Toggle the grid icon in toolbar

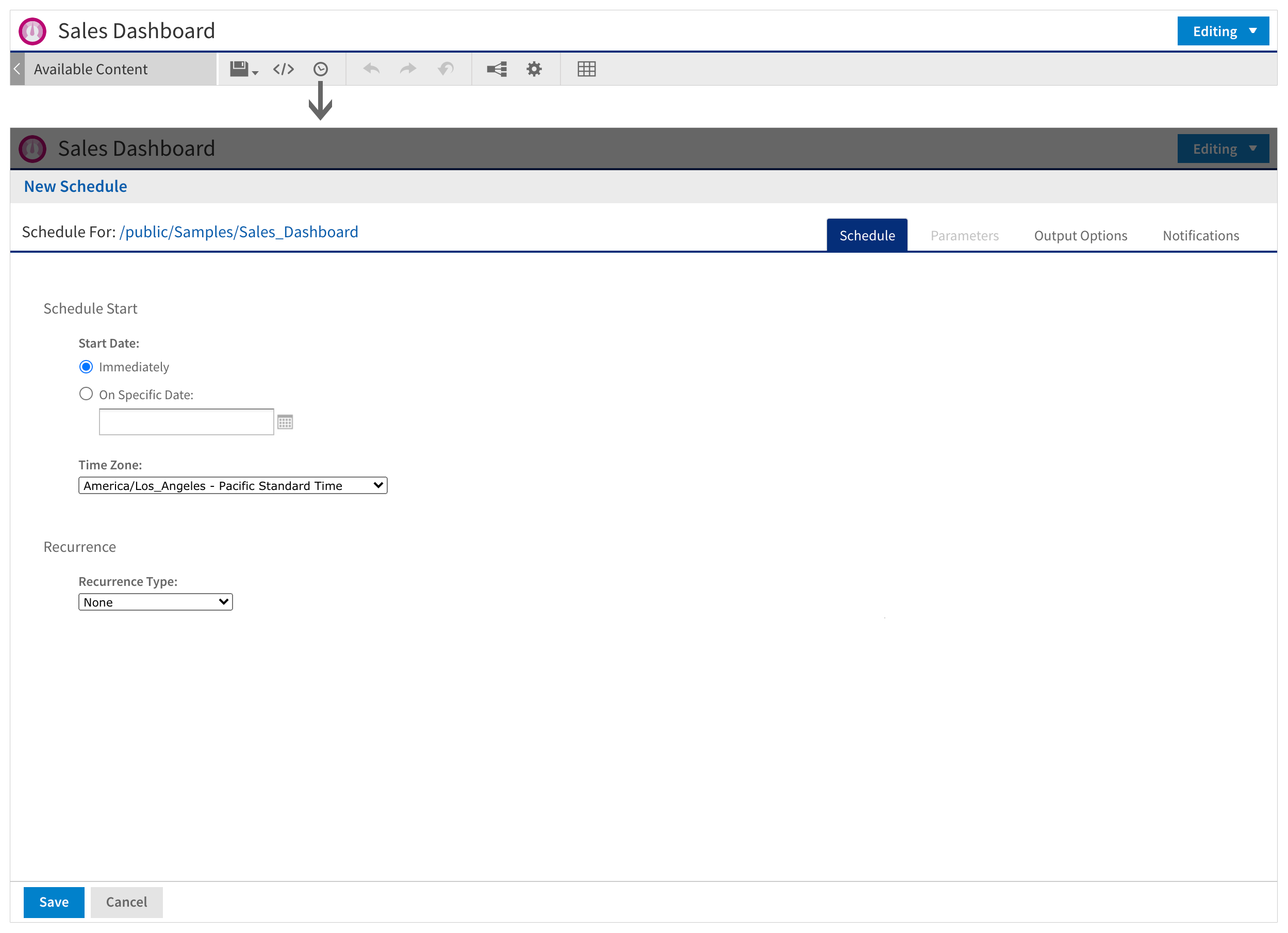pos(586,69)
